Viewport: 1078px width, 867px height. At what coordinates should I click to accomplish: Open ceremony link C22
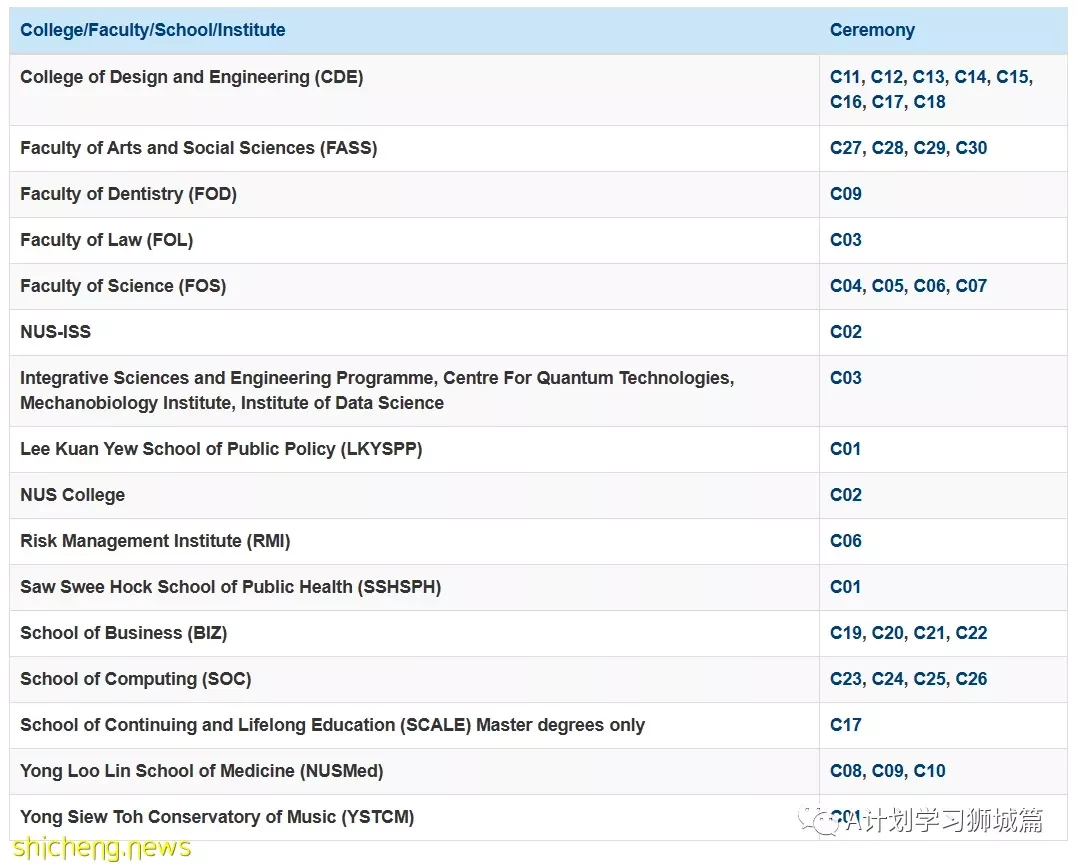pos(971,633)
